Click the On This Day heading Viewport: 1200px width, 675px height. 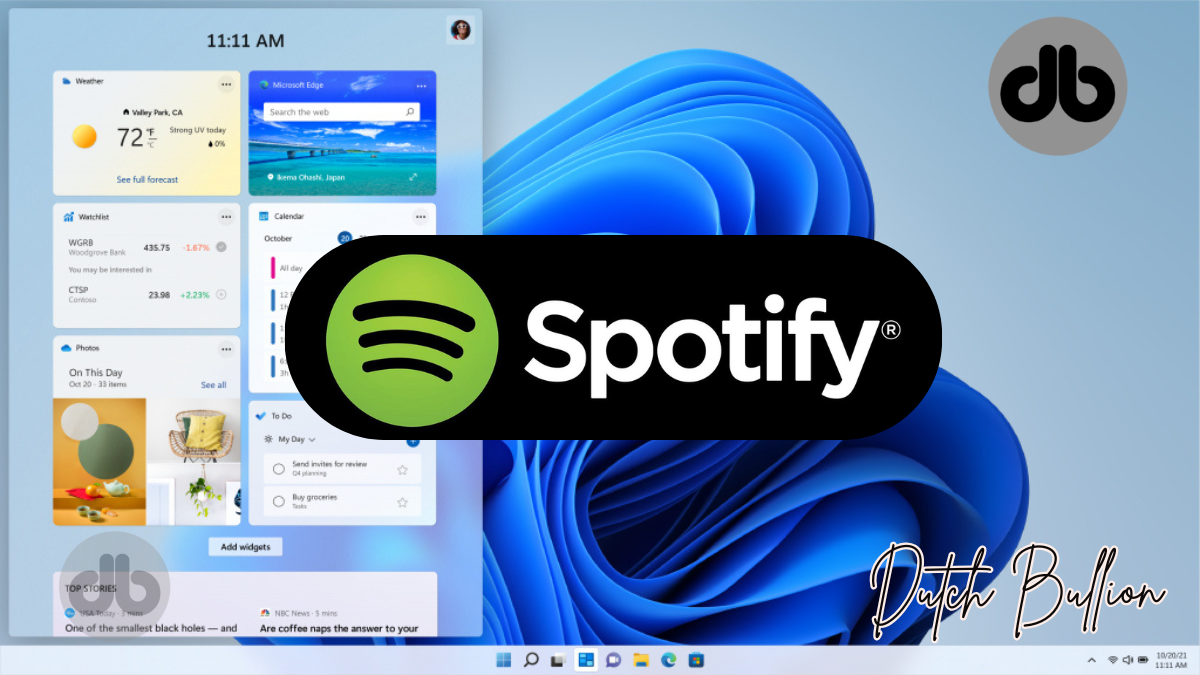tap(96, 373)
